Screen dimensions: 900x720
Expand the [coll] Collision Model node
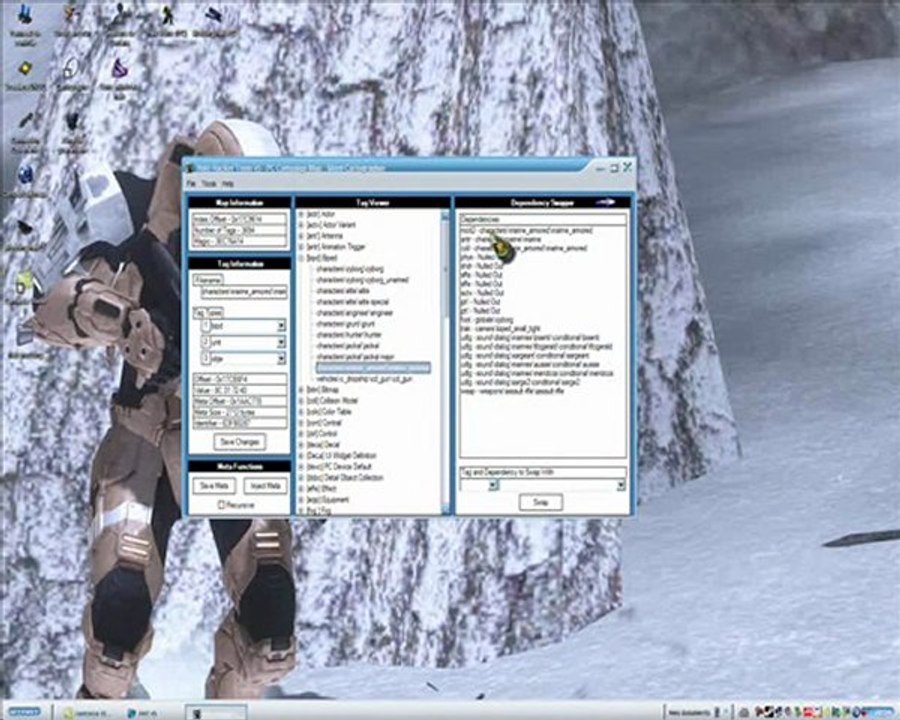pyautogui.click(x=301, y=401)
